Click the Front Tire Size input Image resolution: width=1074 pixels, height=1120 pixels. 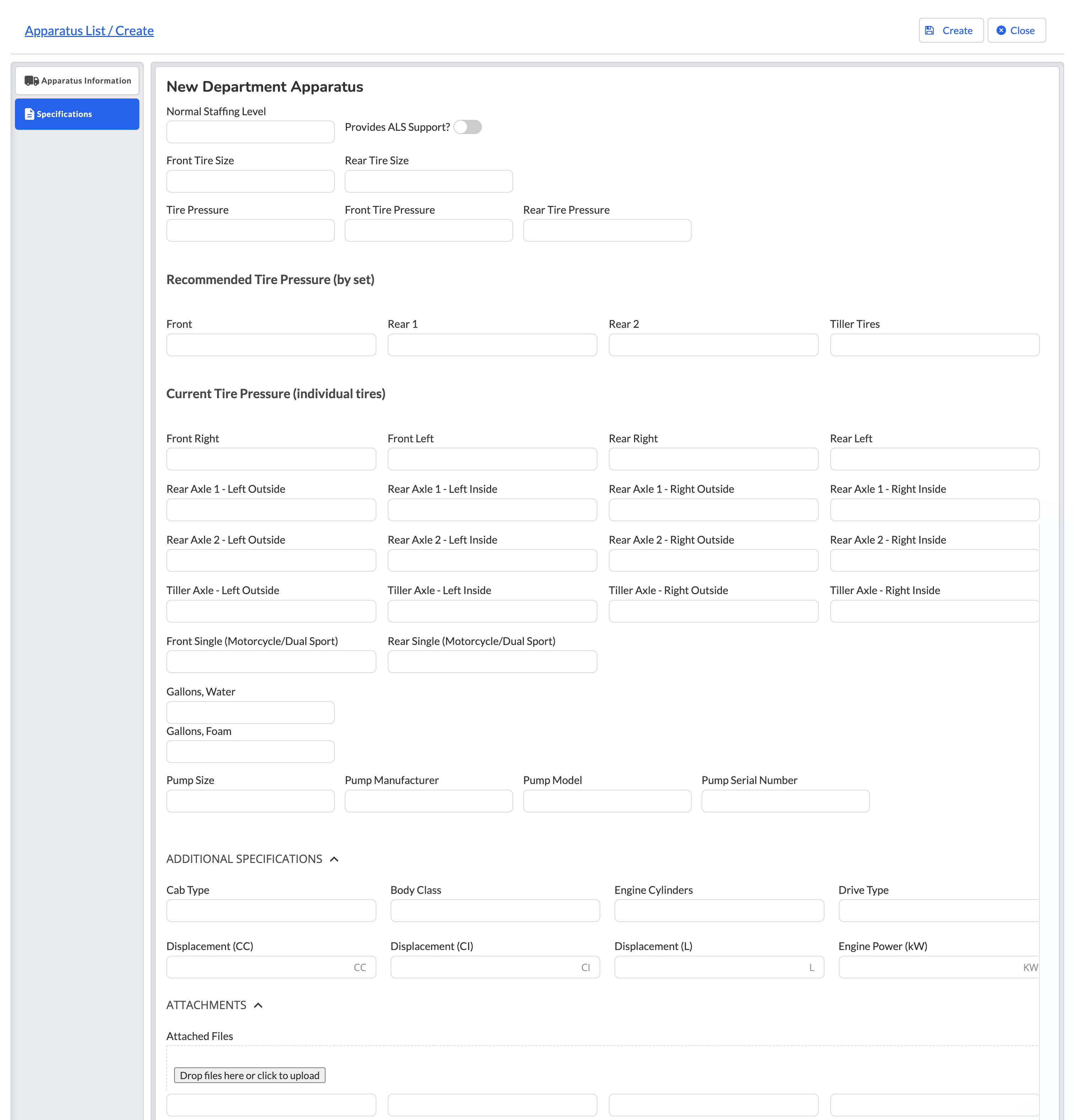pyautogui.click(x=250, y=181)
